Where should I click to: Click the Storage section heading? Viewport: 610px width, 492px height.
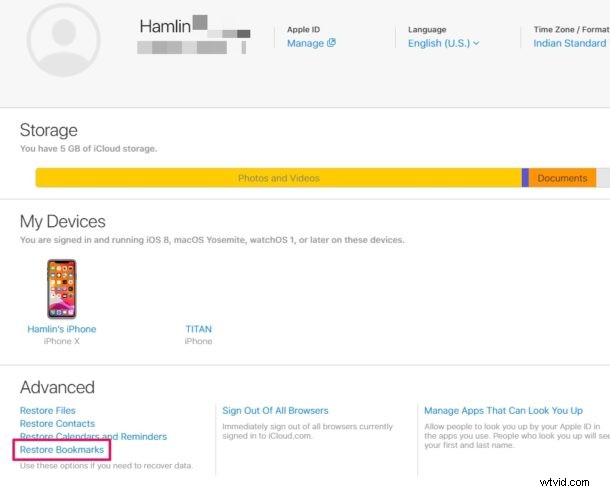pos(49,130)
